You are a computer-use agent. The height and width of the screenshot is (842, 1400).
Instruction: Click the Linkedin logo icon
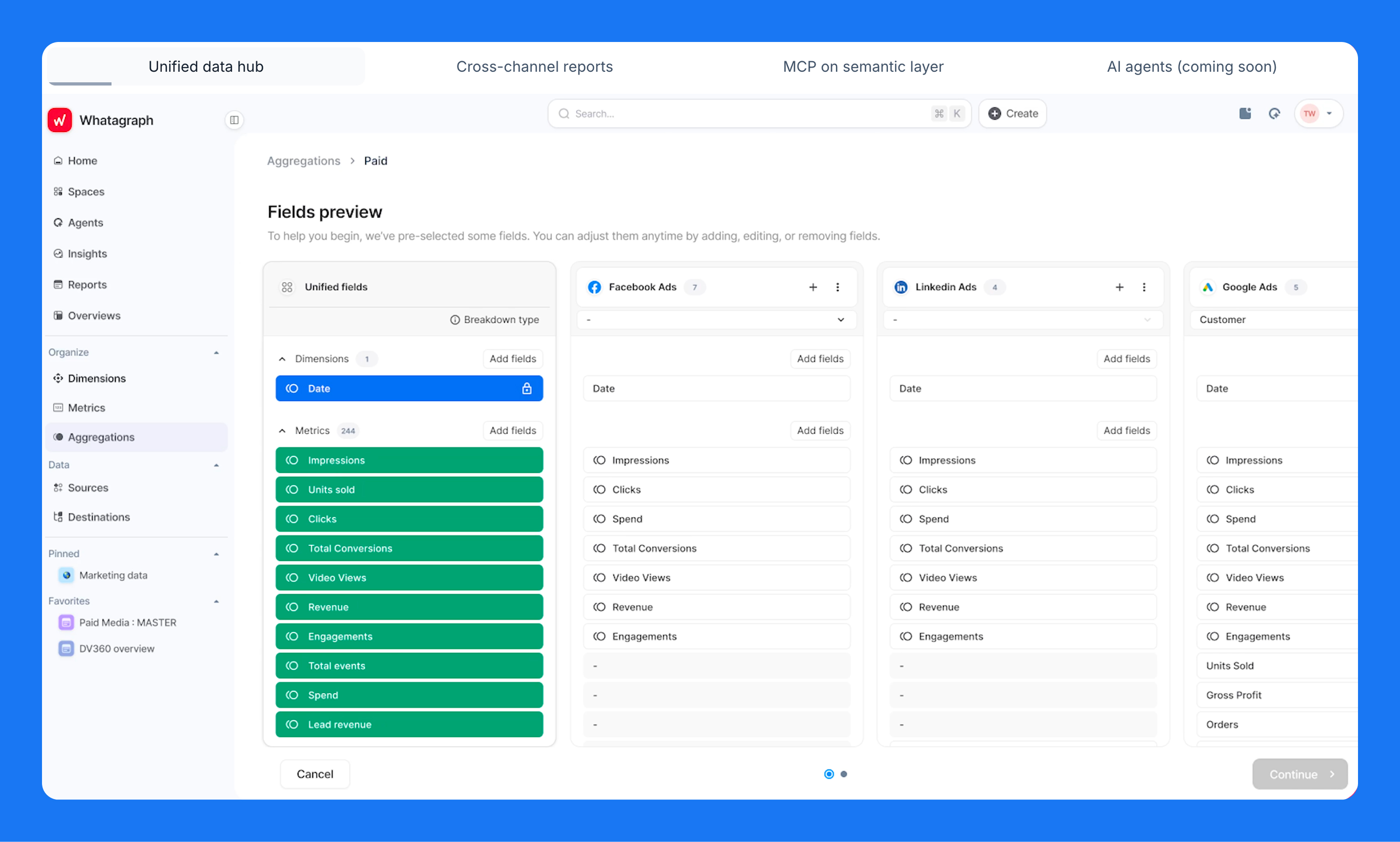click(901, 287)
